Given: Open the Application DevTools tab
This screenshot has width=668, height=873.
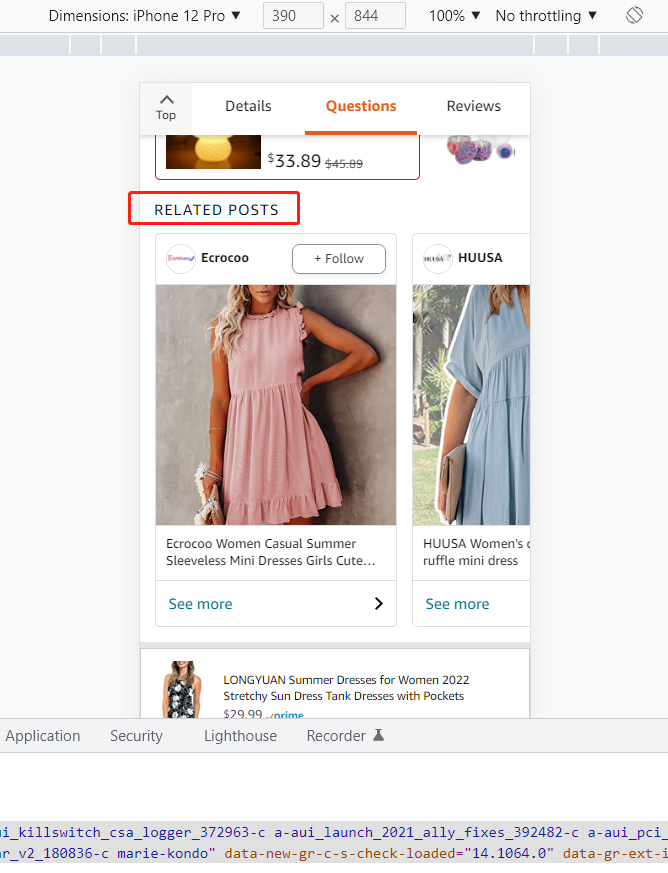Looking at the screenshot, I should [43, 735].
